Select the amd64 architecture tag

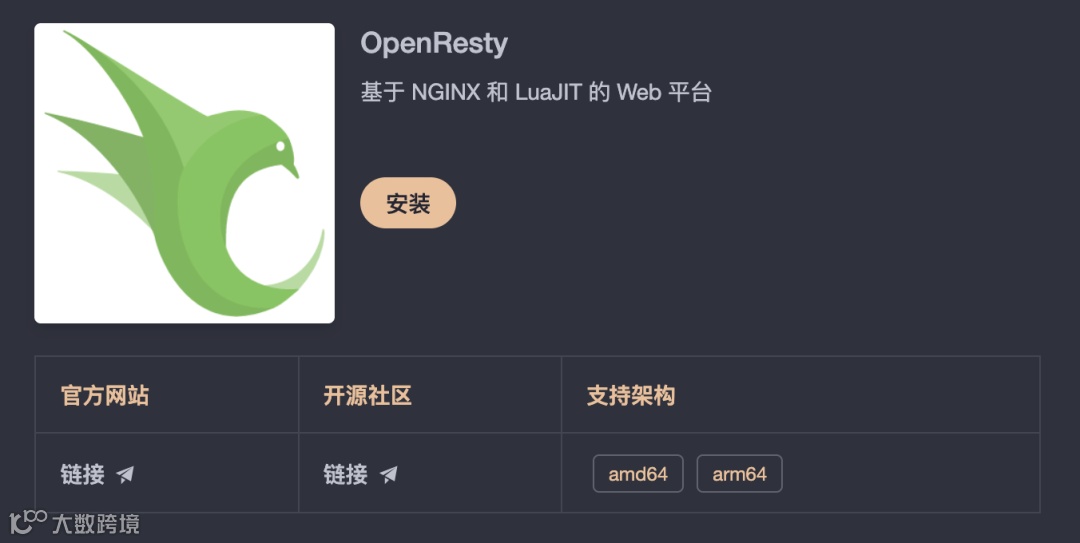click(638, 474)
